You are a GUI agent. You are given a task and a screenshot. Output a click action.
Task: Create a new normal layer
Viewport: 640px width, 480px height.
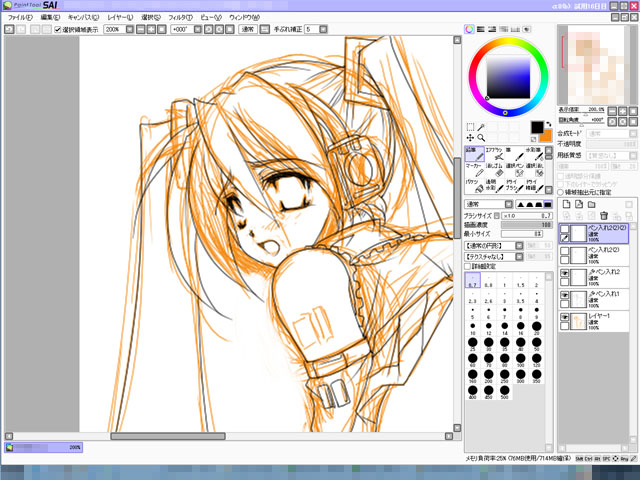[x=567, y=204]
